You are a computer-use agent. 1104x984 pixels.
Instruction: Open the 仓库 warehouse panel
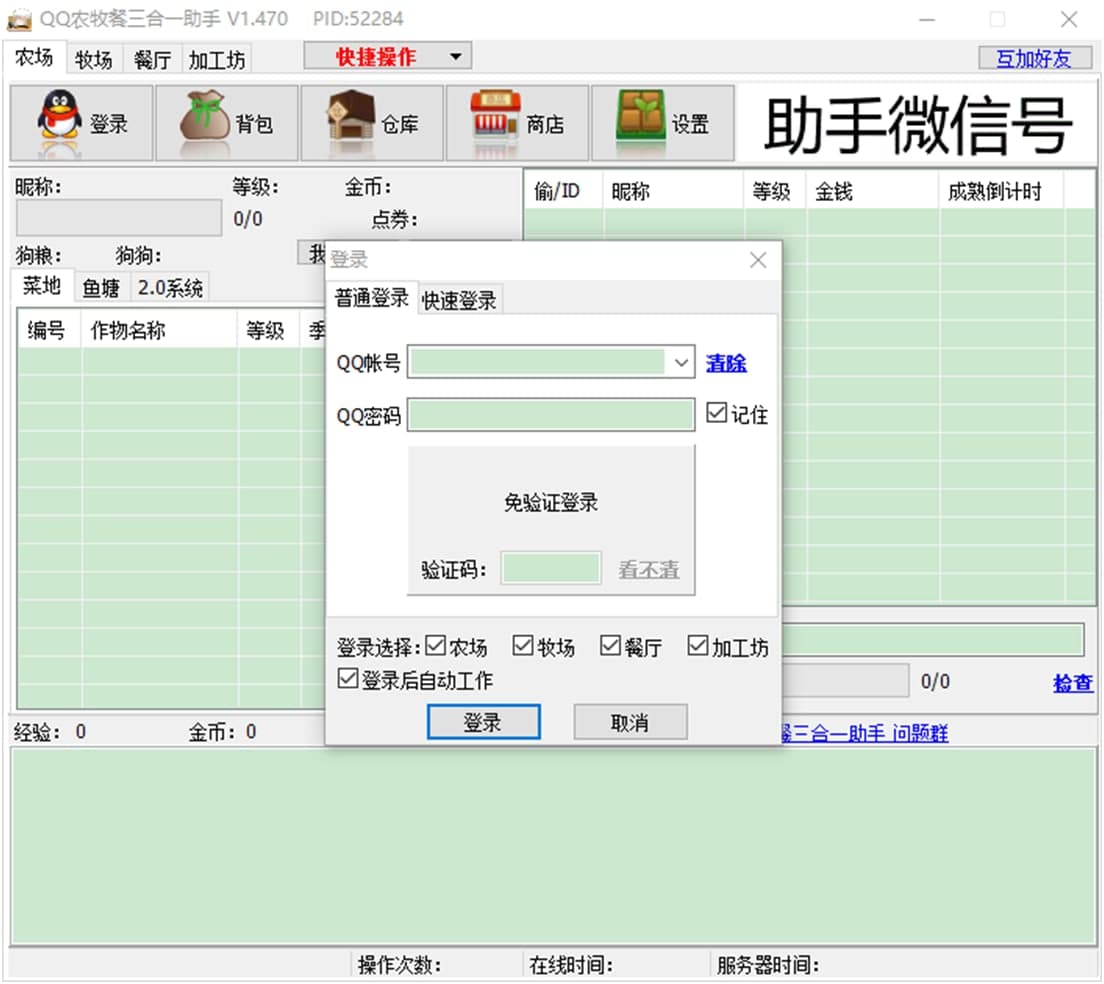(x=371, y=120)
